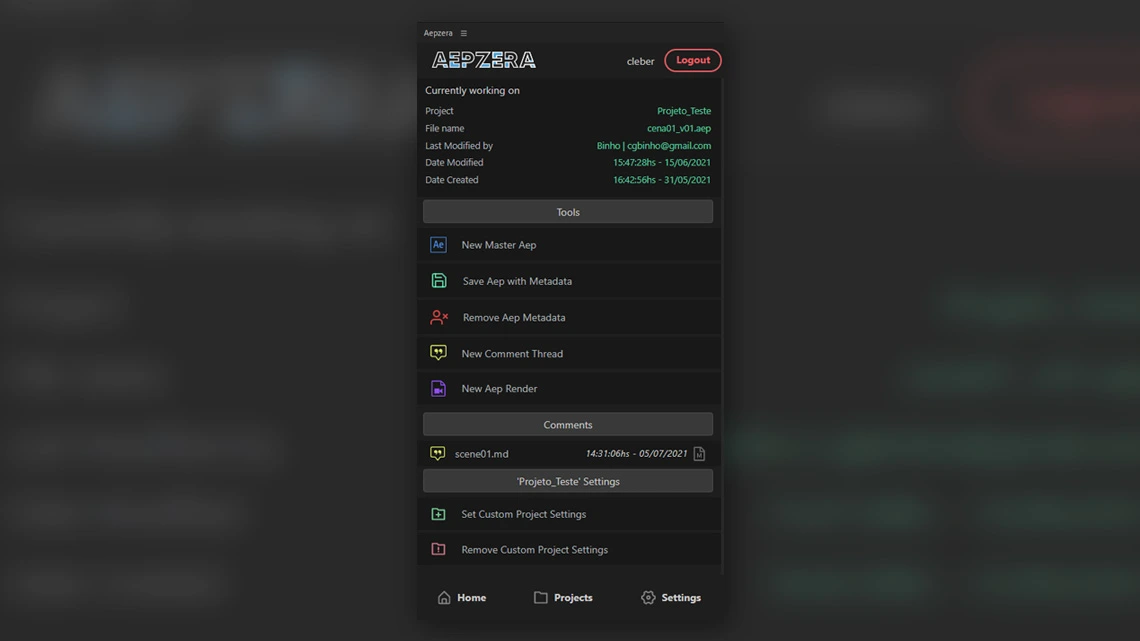Start a New Comment Thread
Screen dimensions: 1140x641
569,353
